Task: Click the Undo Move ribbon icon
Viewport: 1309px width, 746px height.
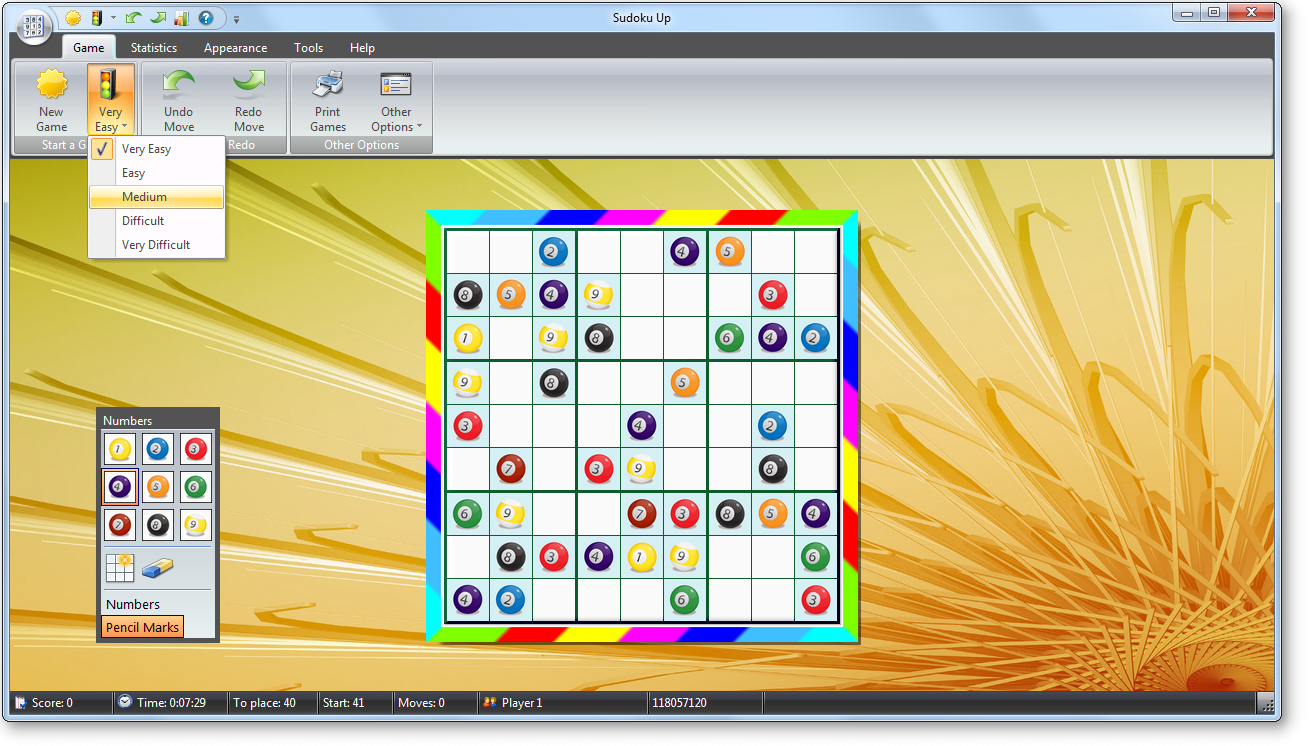Action: click(x=178, y=97)
